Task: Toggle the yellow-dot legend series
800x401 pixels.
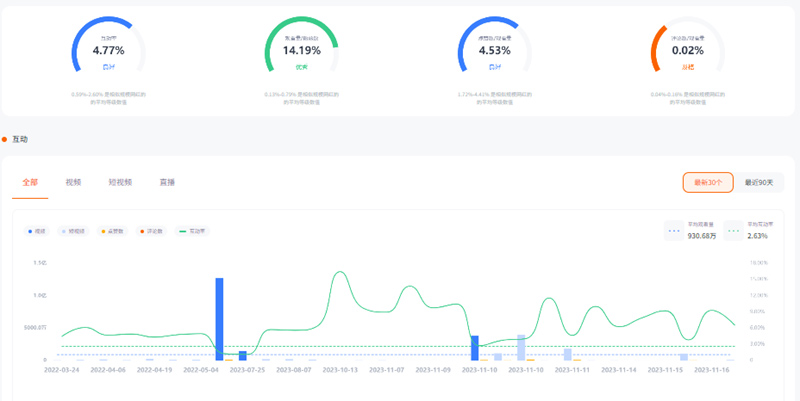Action: (x=115, y=231)
